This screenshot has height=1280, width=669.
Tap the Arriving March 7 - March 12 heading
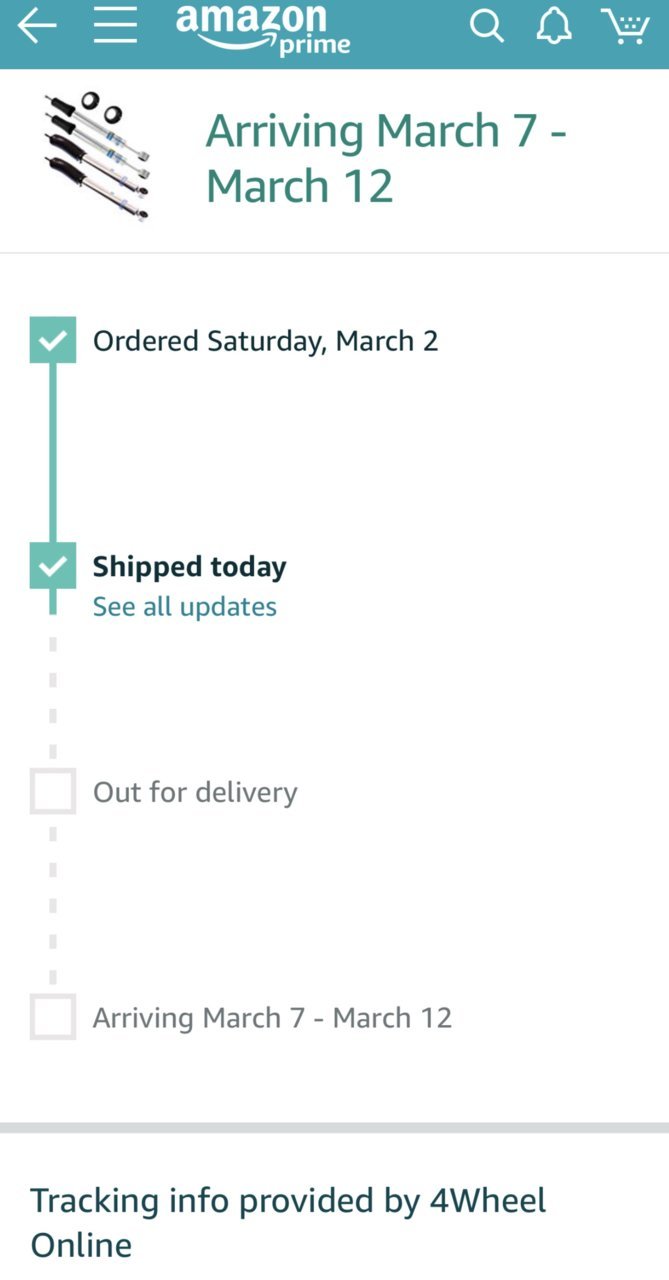pyautogui.click(x=386, y=159)
